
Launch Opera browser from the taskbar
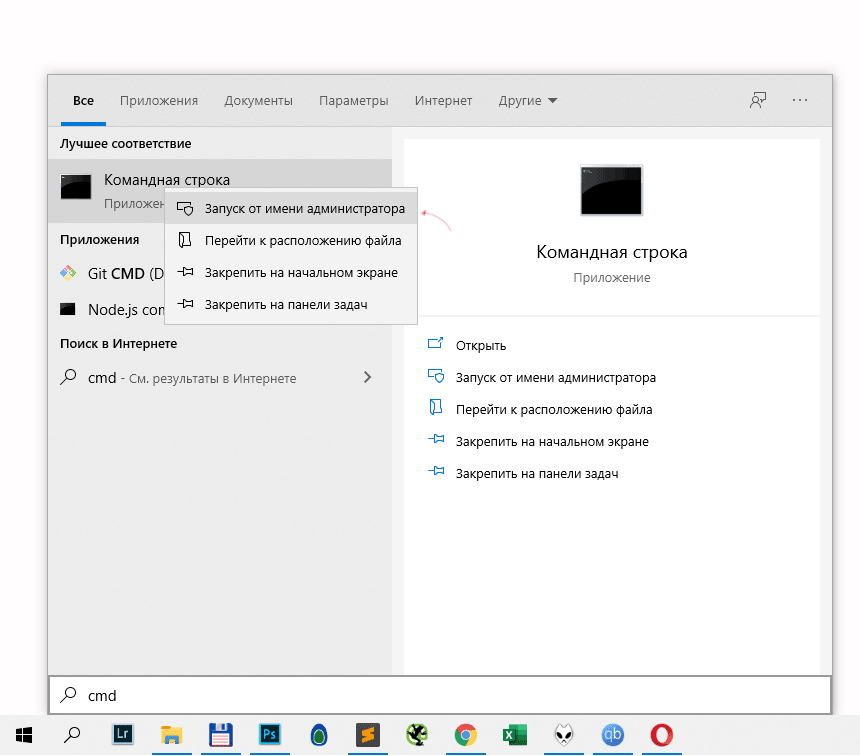pos(661,735)
